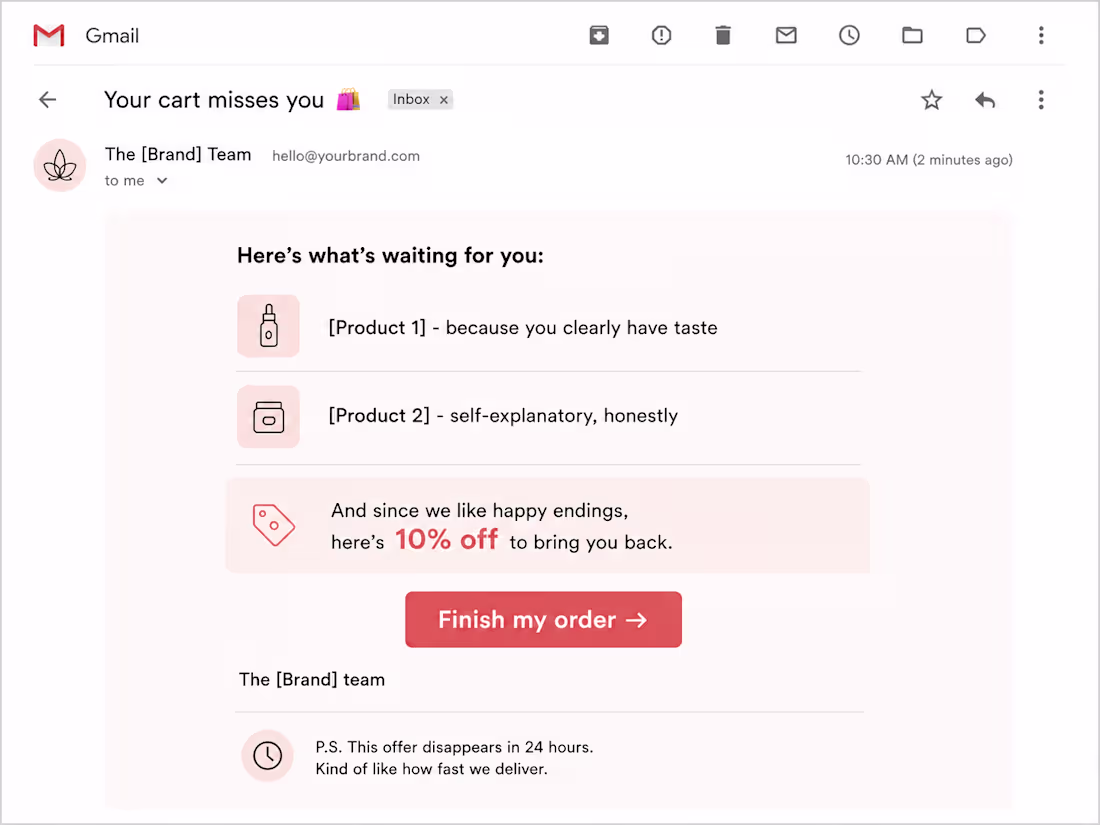
Task: Open the message more options three dots
Action: pyautogui.click(x=1041, y=100)
